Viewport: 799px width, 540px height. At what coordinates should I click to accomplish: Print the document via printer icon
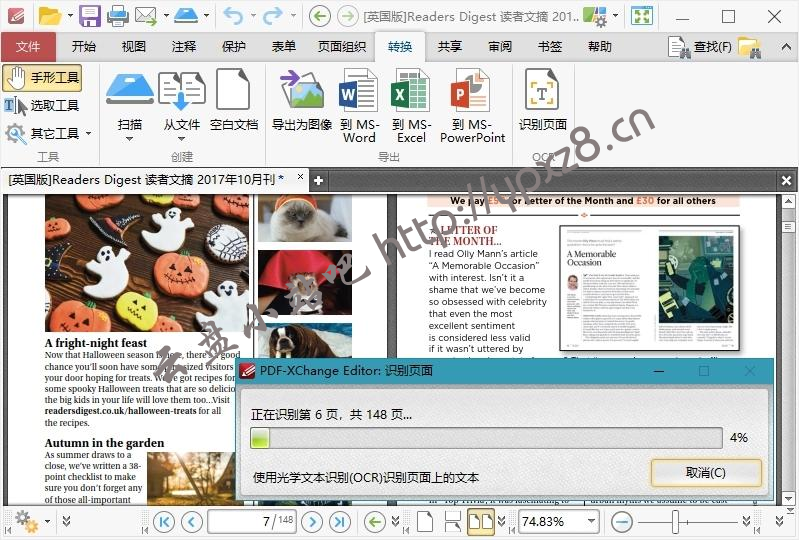tap(118, 16)
